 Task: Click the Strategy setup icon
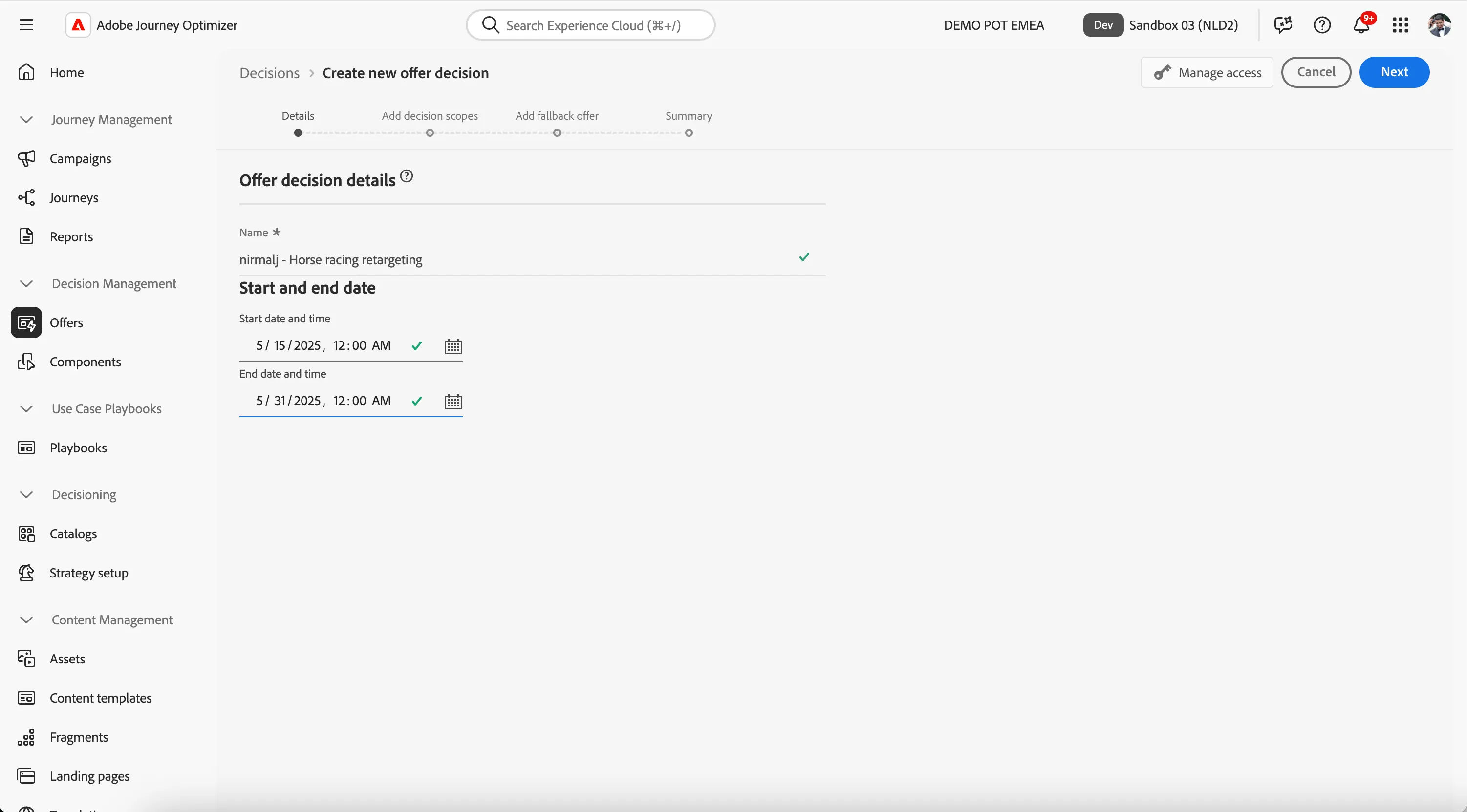(26, 572)
